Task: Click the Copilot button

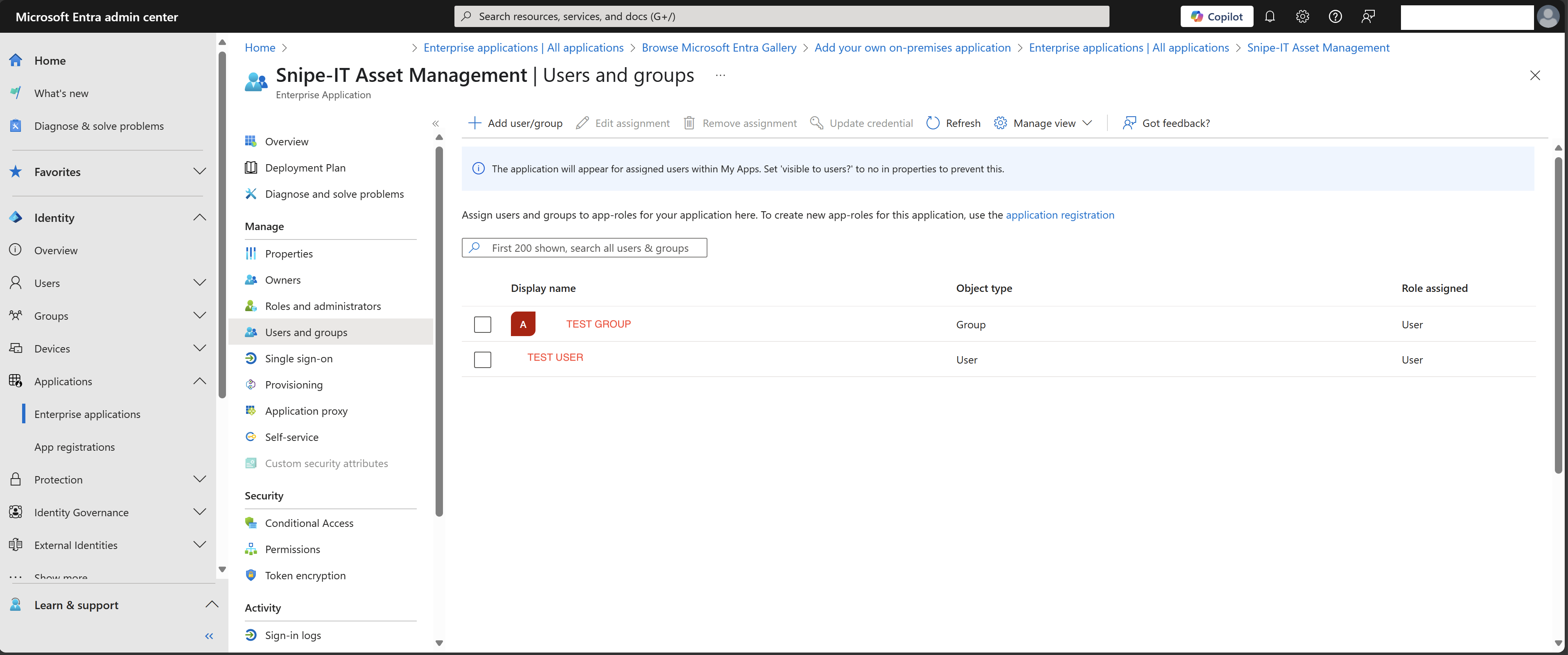Action: (1217, 16)
